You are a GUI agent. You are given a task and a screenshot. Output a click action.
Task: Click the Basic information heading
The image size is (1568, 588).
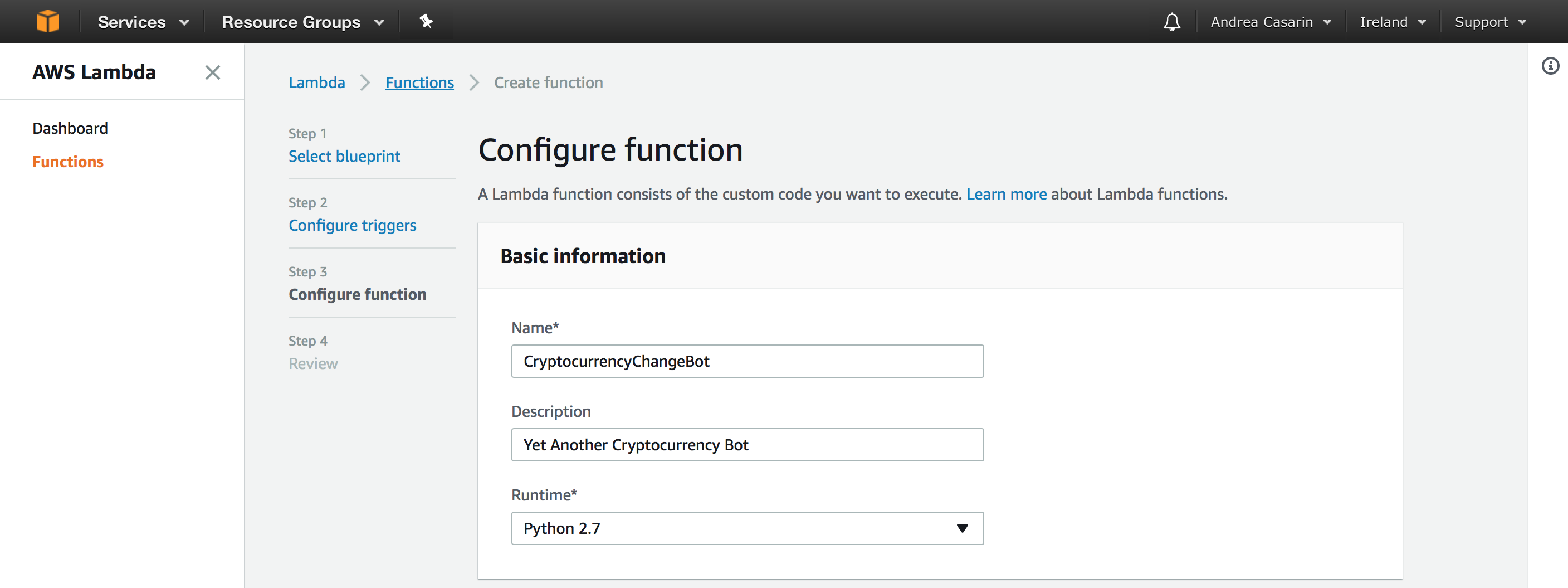[x=583, y=256]
